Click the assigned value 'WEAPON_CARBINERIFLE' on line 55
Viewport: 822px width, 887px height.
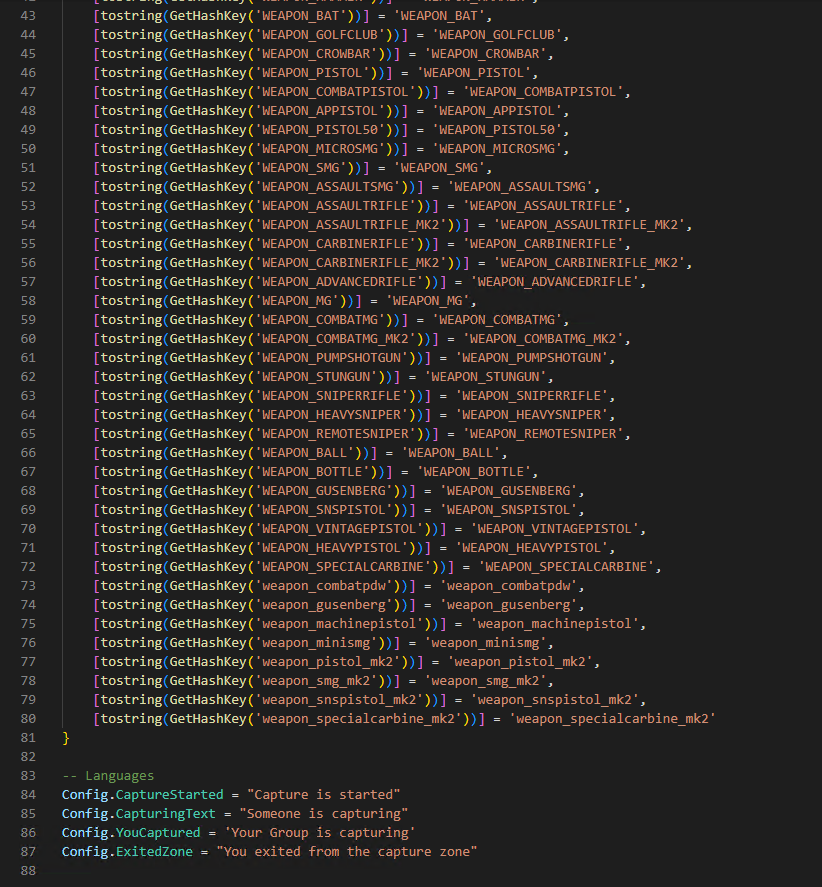tap(543, 244)
